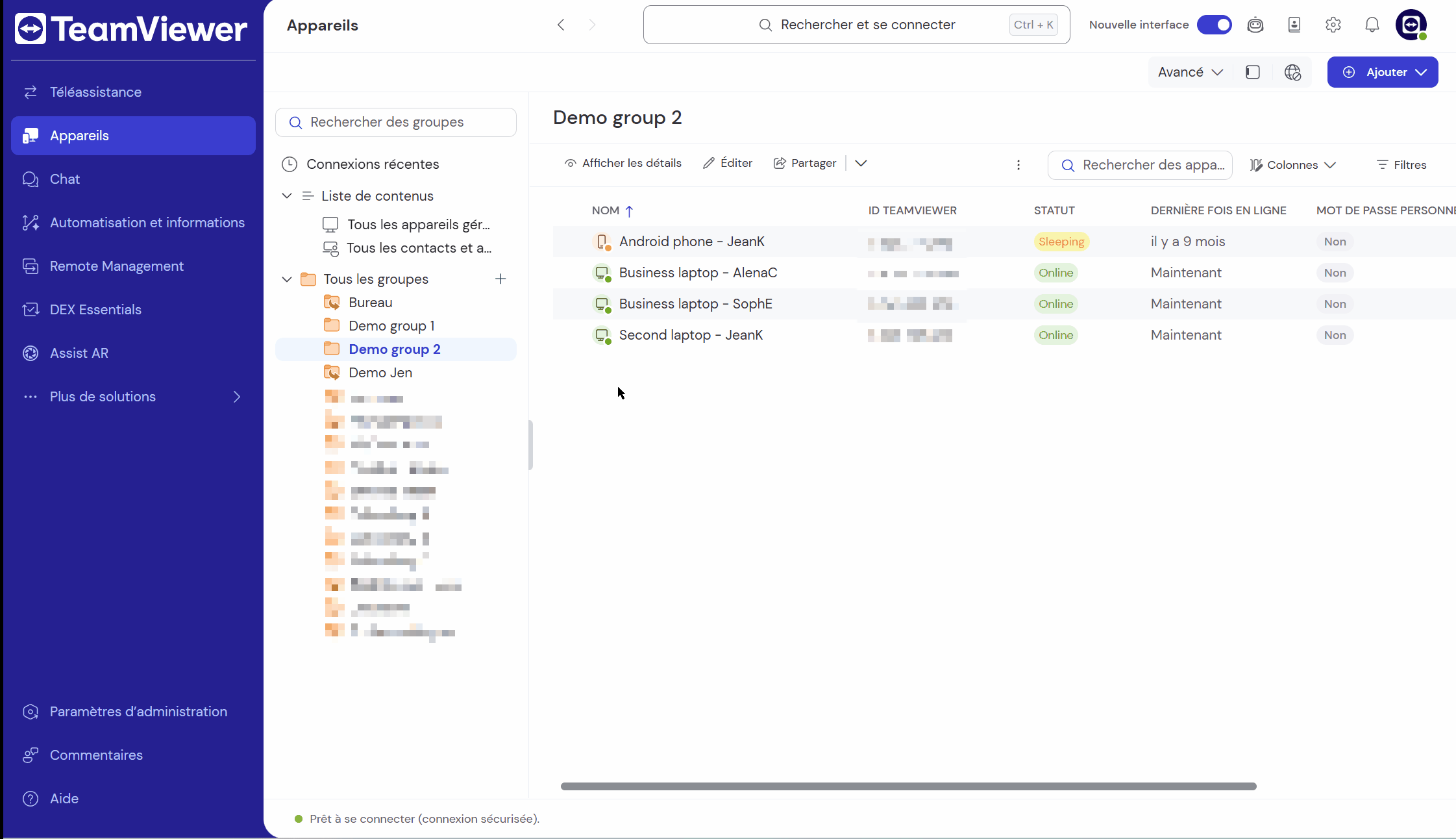This screenshot has height=839, width=1456.
Task: Open Paramètres d'administration
Action: [133, 712]
